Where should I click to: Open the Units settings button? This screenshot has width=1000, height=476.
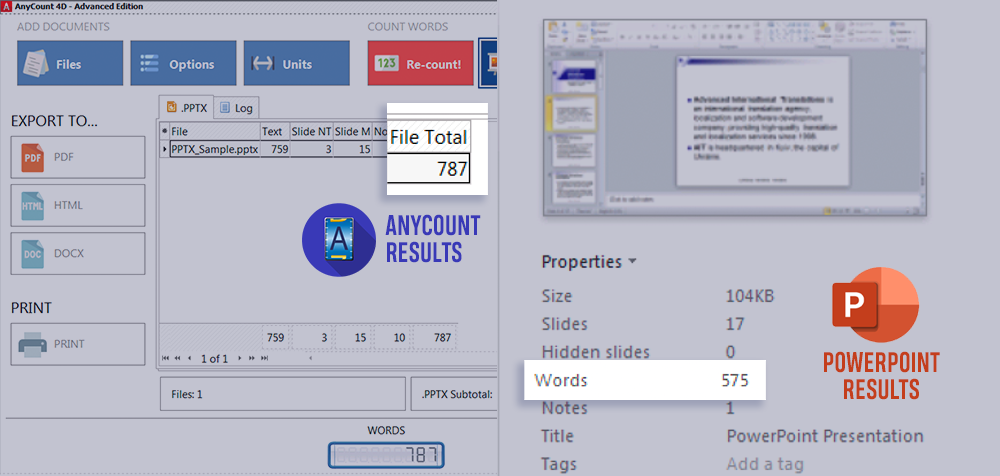click(297, 63)
